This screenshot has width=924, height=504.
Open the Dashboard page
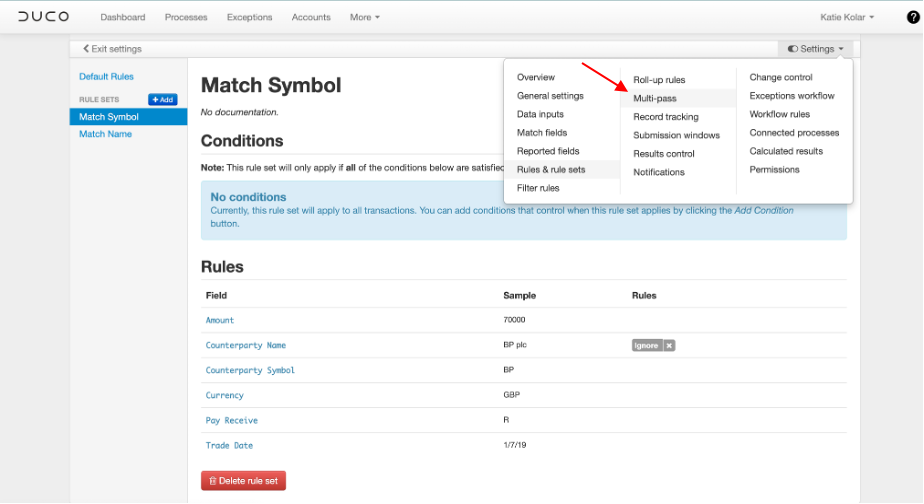[x=123, y=17]
